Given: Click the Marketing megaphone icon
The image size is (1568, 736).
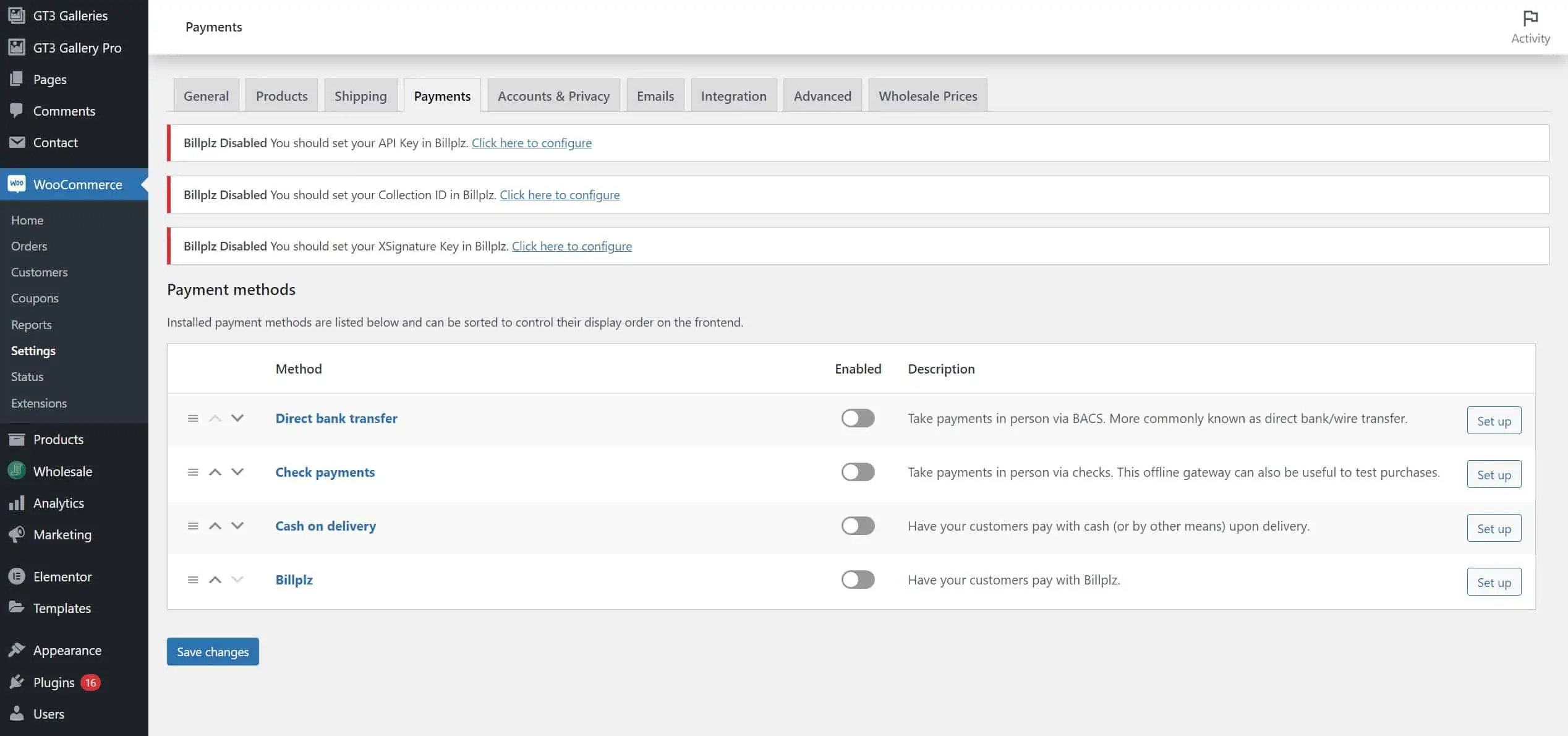Looking at the screenshot, I should (x=17, y=534).
